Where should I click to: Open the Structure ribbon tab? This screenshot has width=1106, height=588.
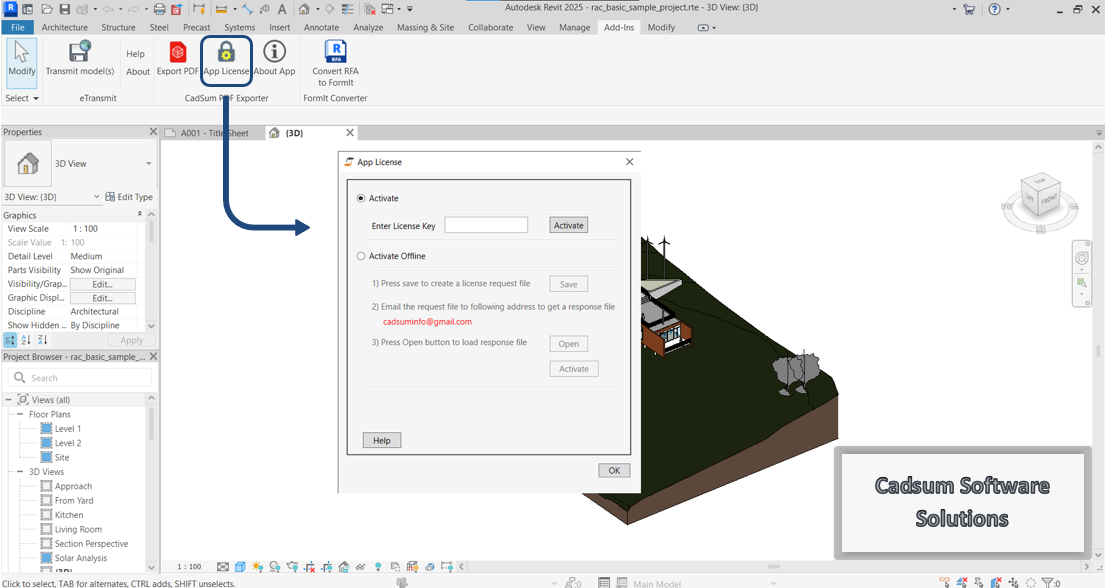click(x=118, y=27)
